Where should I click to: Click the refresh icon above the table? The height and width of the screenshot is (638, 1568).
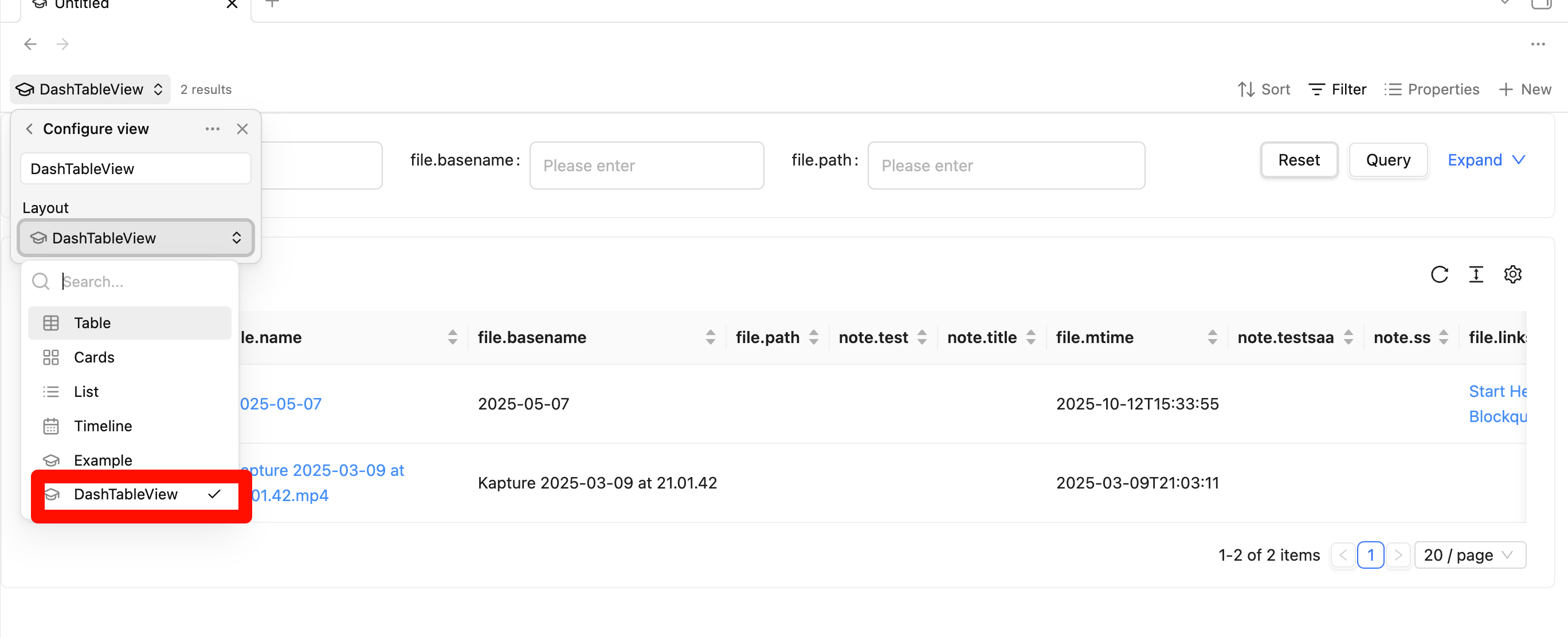click(x=1440, y=274)
